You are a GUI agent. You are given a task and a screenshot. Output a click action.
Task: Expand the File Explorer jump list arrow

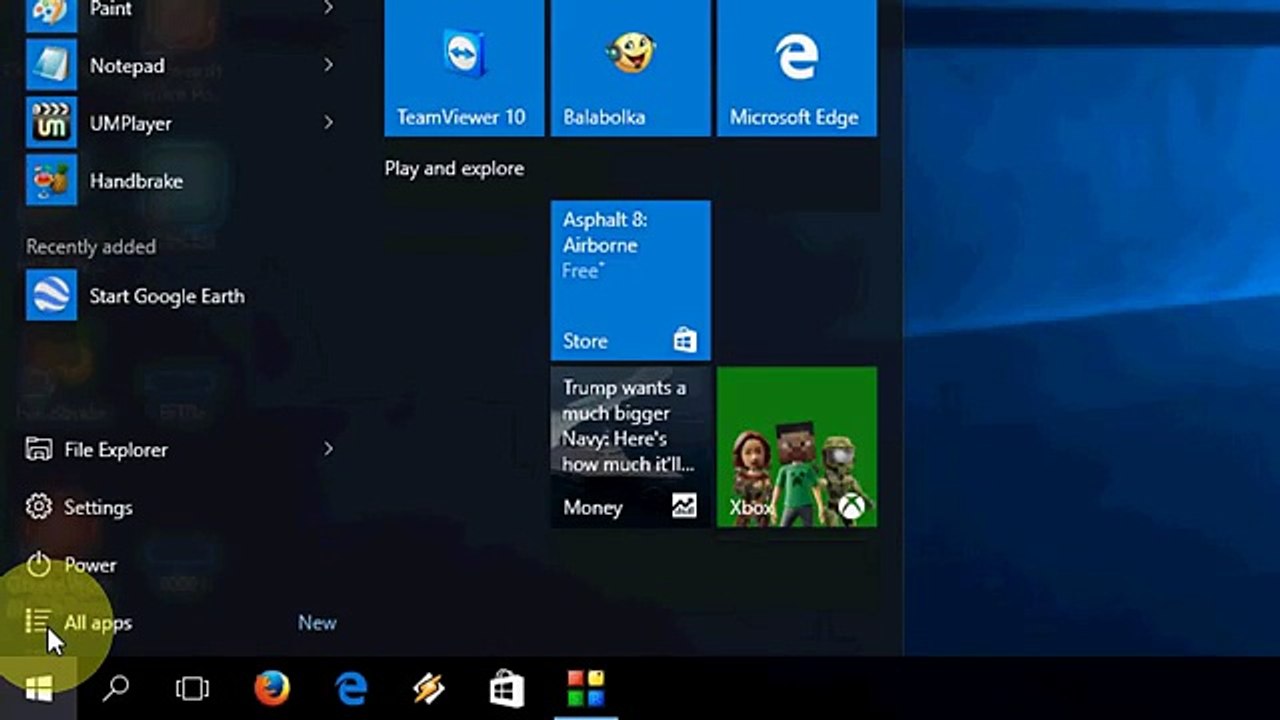point(328,450)
